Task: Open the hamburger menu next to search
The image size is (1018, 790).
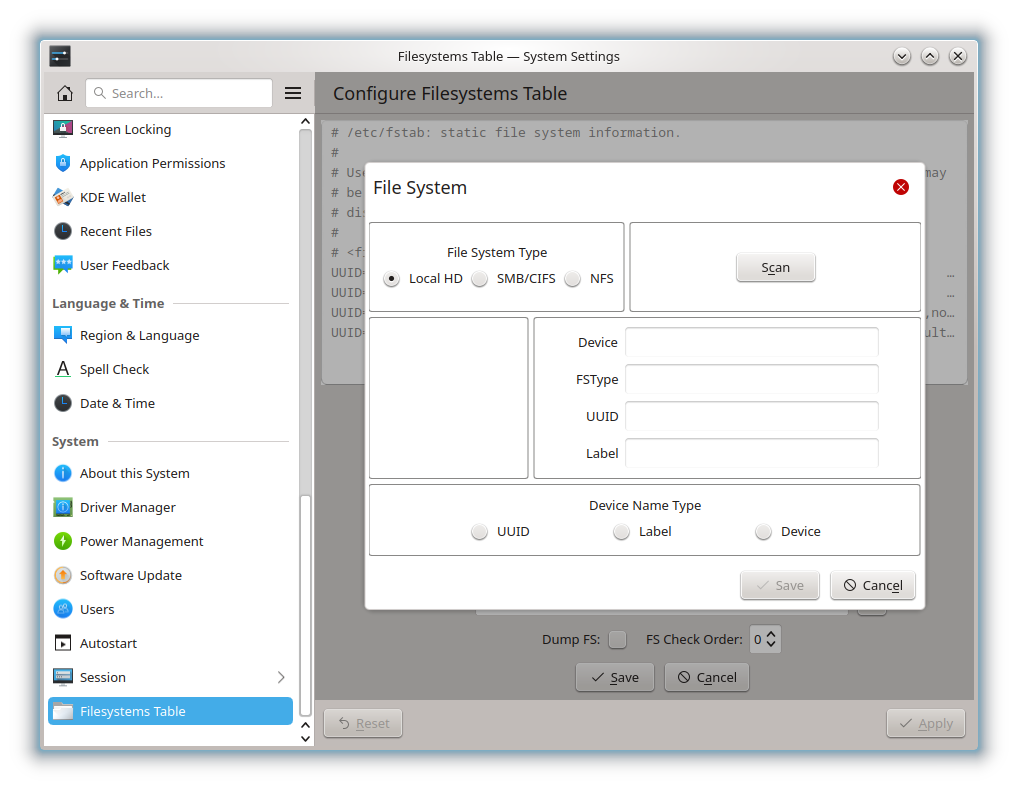Action: tap(293, 93)
